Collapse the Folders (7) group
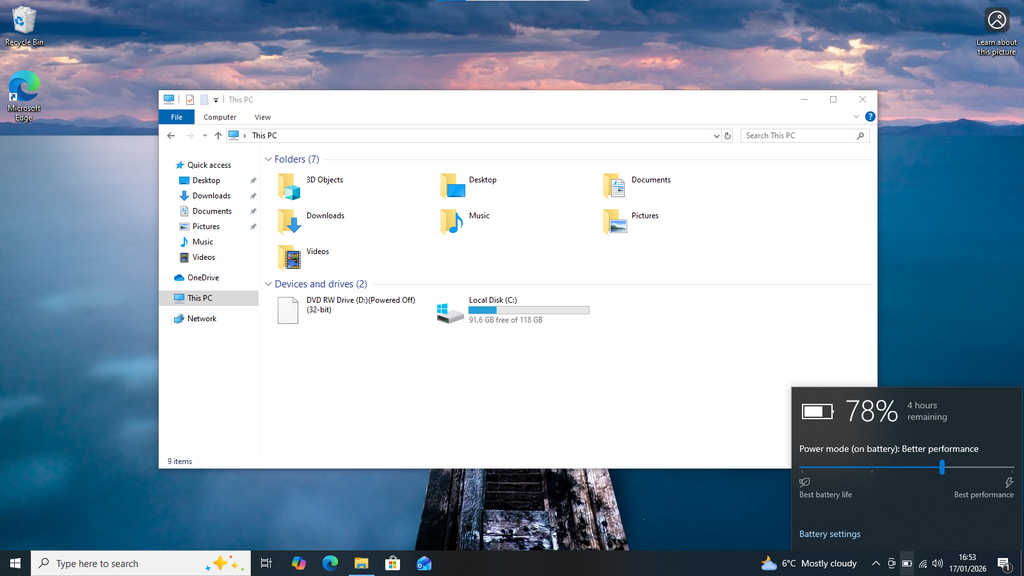This screenshot has height=576, width=1024. (268, 160)
